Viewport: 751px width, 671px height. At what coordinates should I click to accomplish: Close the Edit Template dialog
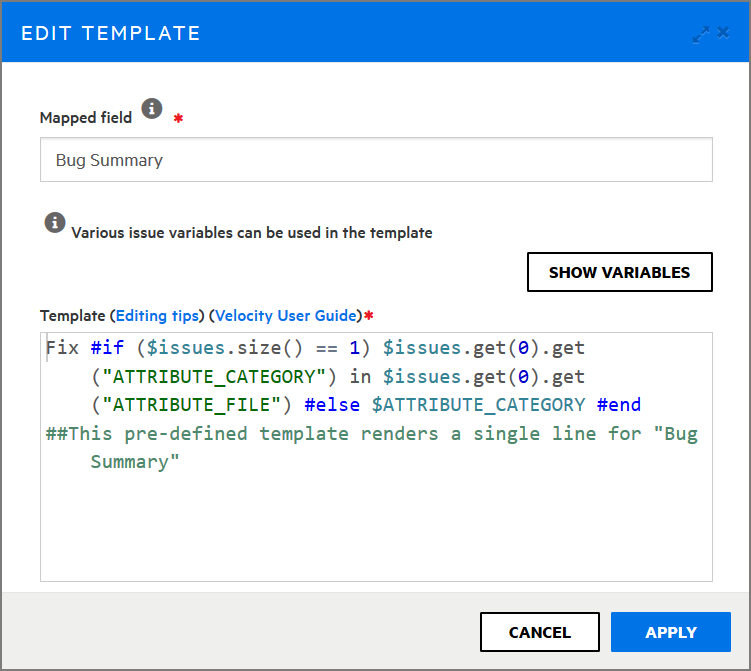(x=723, y=33)
